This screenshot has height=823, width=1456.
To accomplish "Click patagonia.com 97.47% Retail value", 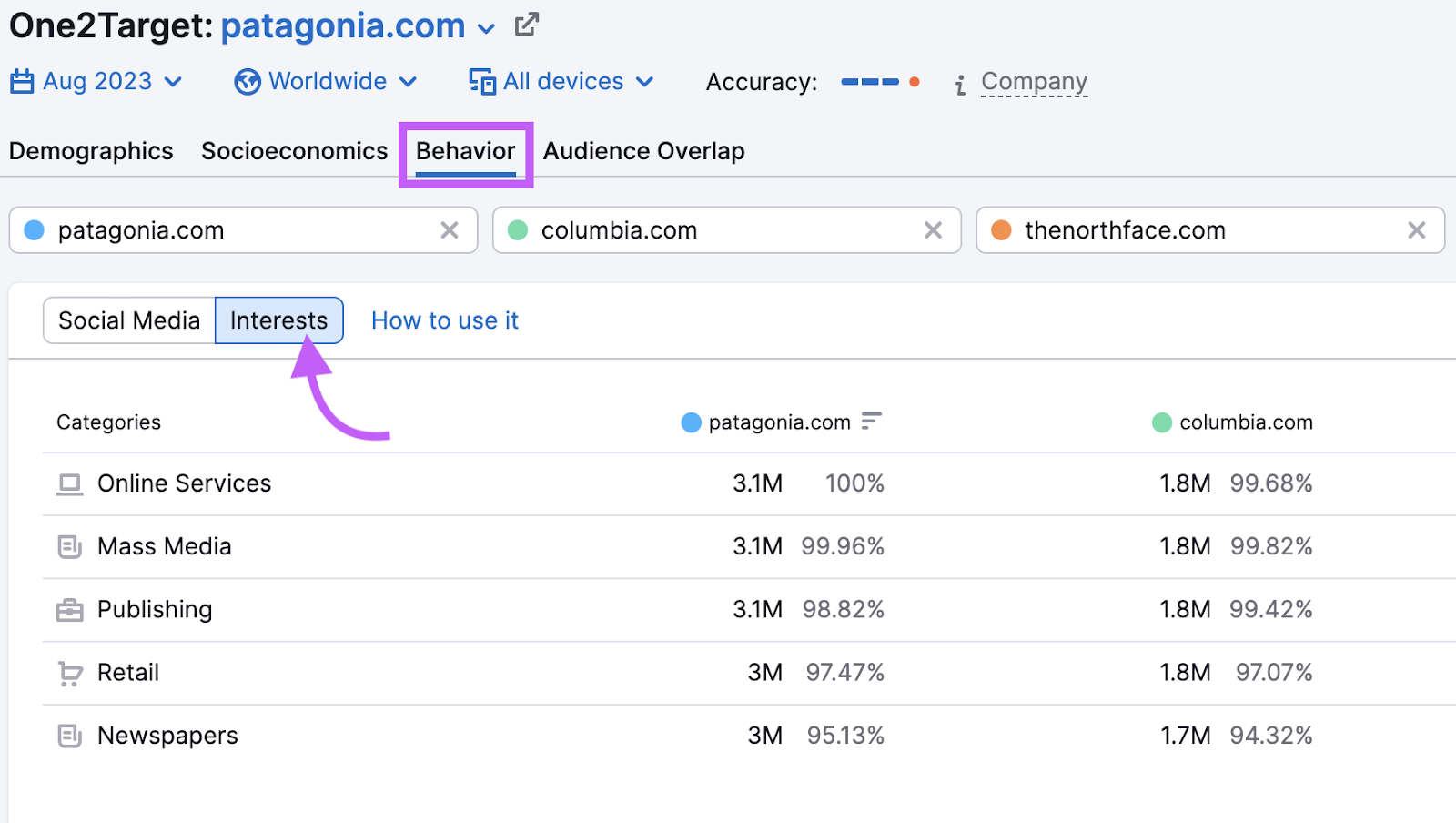I will pyautogui.click(x=845, y=673).
